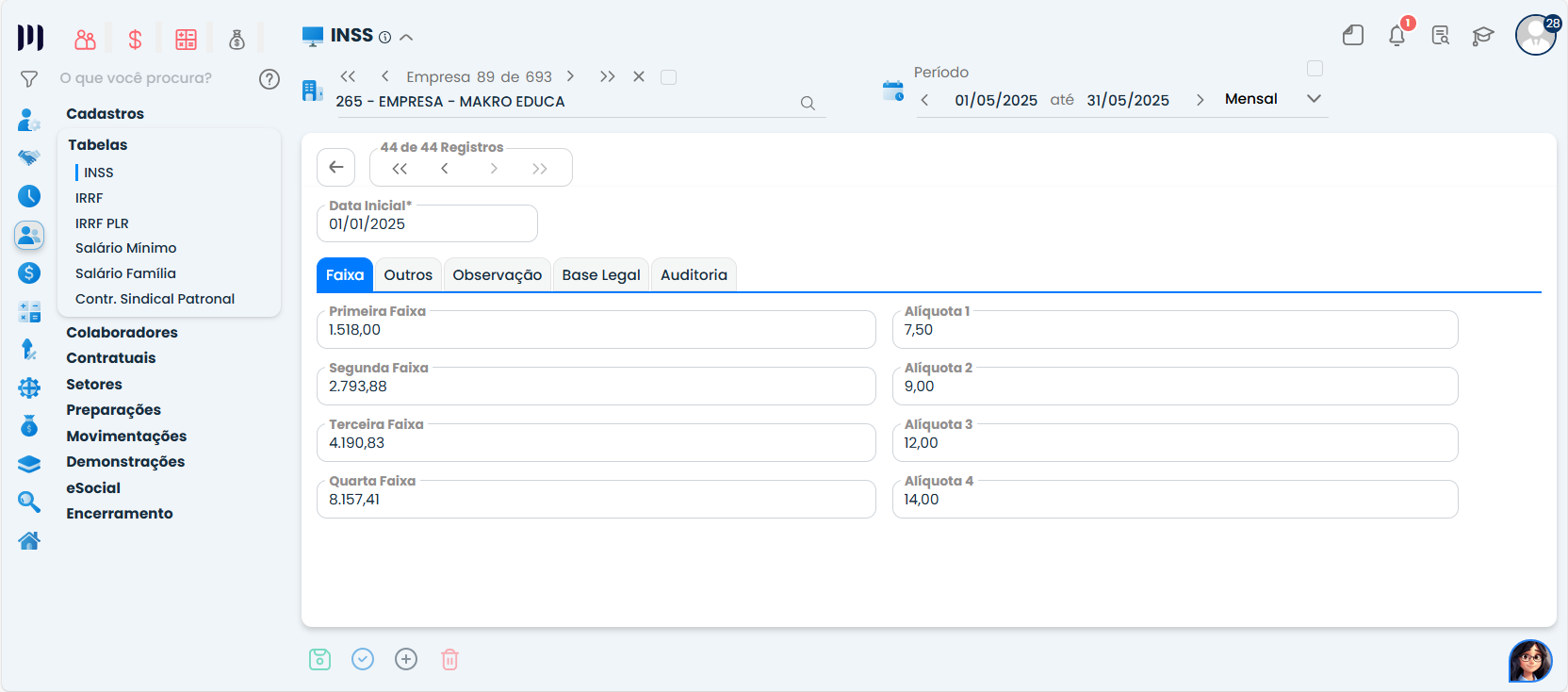Click the graduation cap icon
Image resolution: width=1568 pixels, height=692 pixels.
pos(1483,36)
